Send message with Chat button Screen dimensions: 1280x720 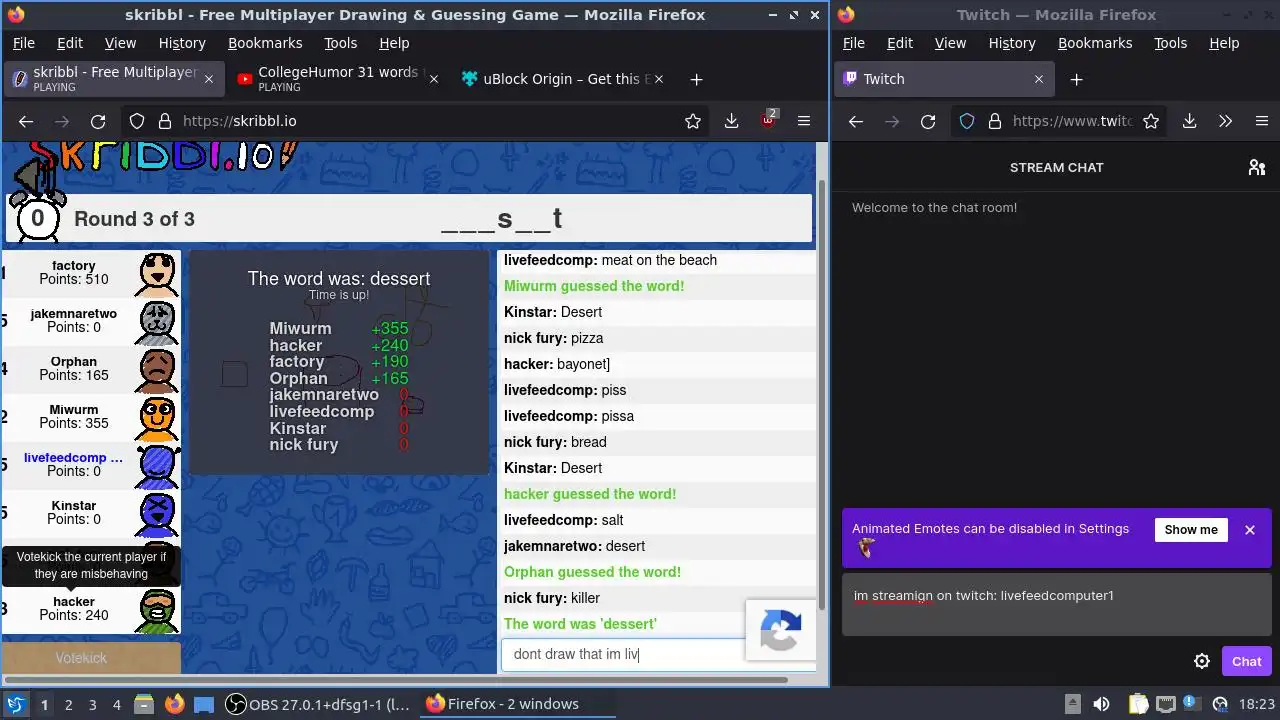(1247, 661)
